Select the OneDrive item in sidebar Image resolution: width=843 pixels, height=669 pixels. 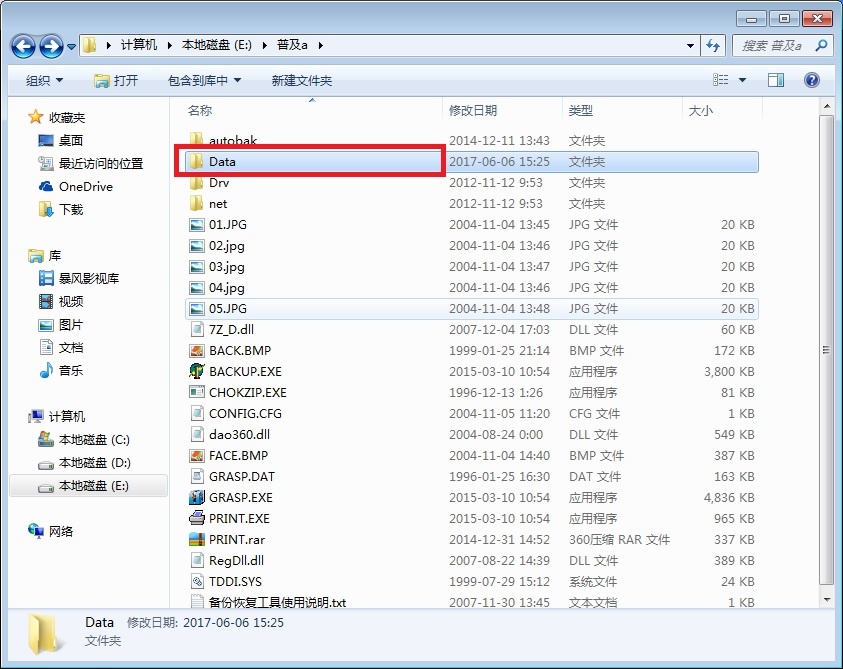tap(85, 187)
